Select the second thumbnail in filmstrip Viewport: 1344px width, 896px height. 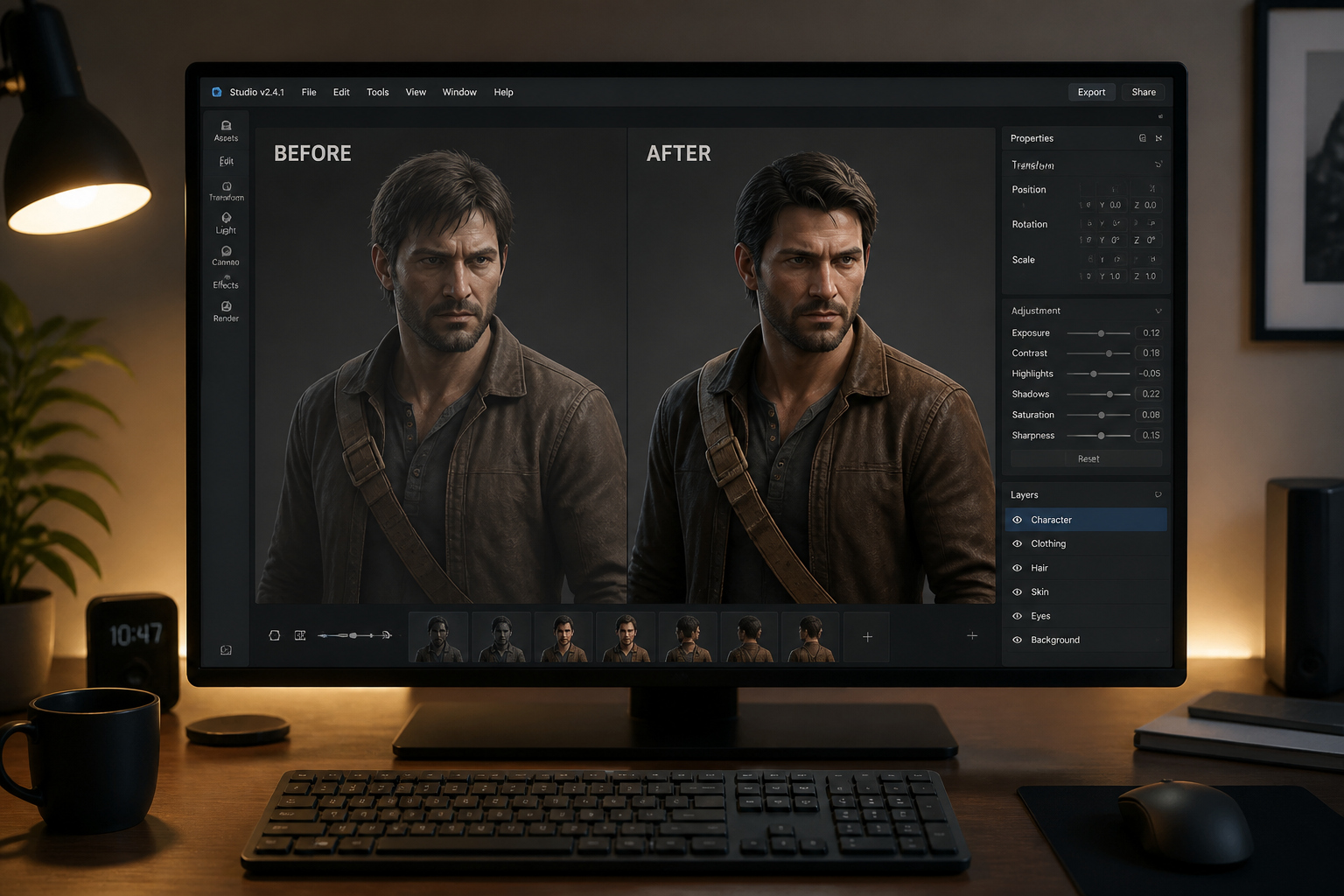click(500, 637)
